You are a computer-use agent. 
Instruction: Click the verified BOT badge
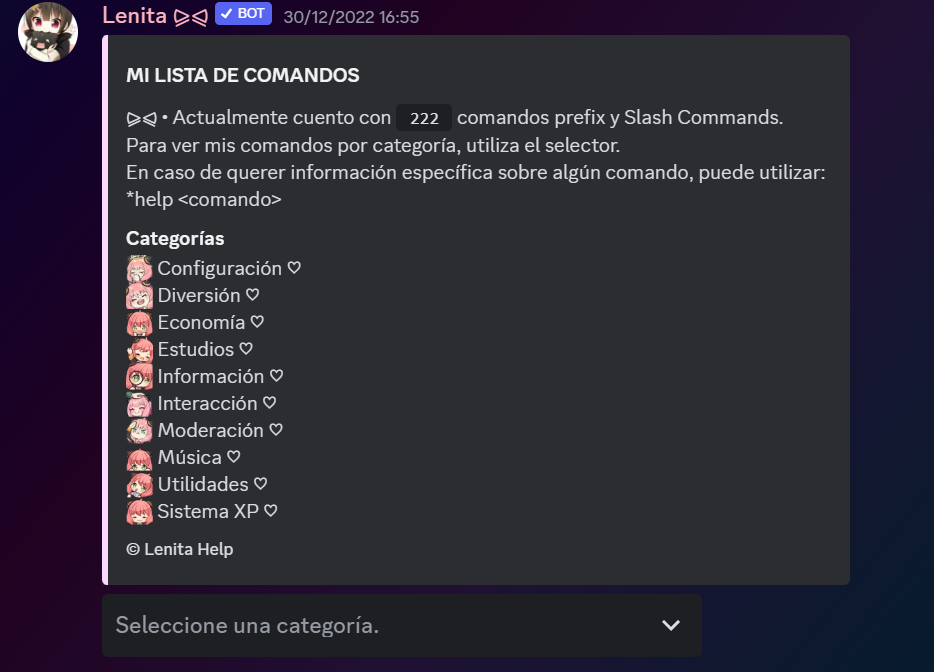point(243,15)
